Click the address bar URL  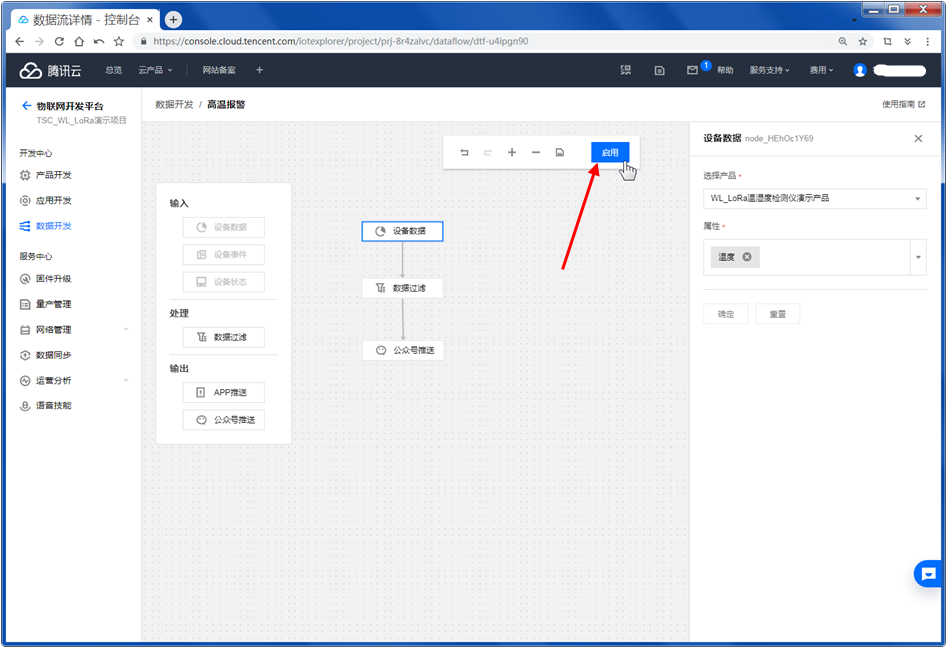click(340, 41)
